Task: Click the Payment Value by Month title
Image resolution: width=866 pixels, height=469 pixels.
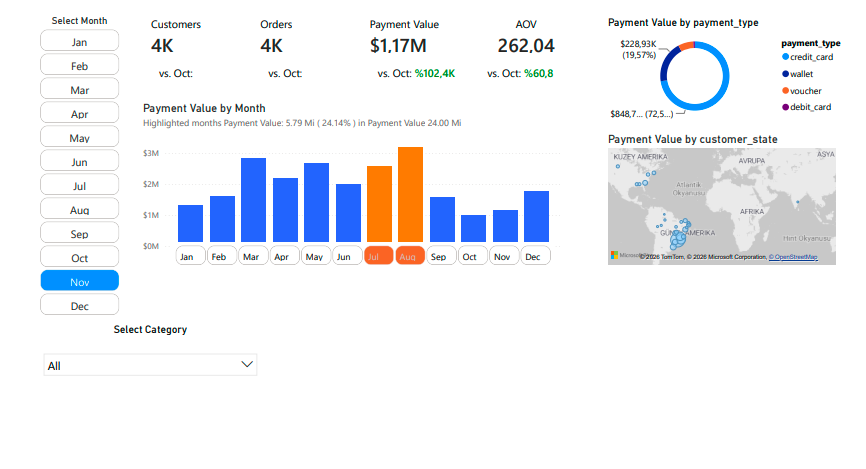Action: pos(204,108)
